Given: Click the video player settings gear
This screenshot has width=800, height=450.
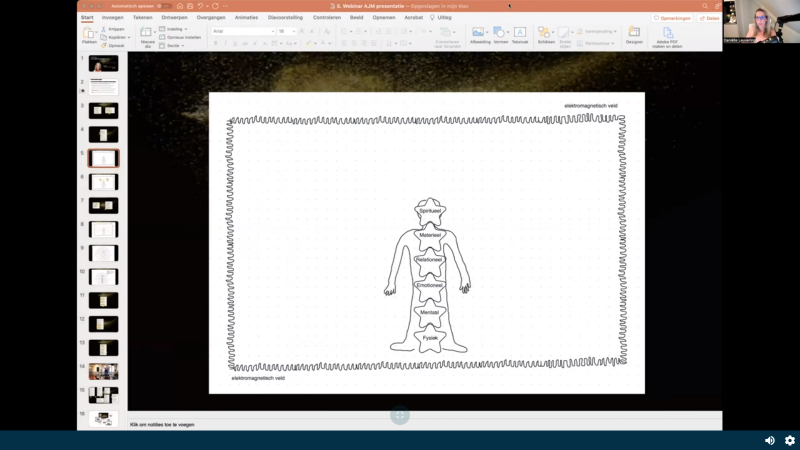Looking at the screenshot, I should pos(789,440).
